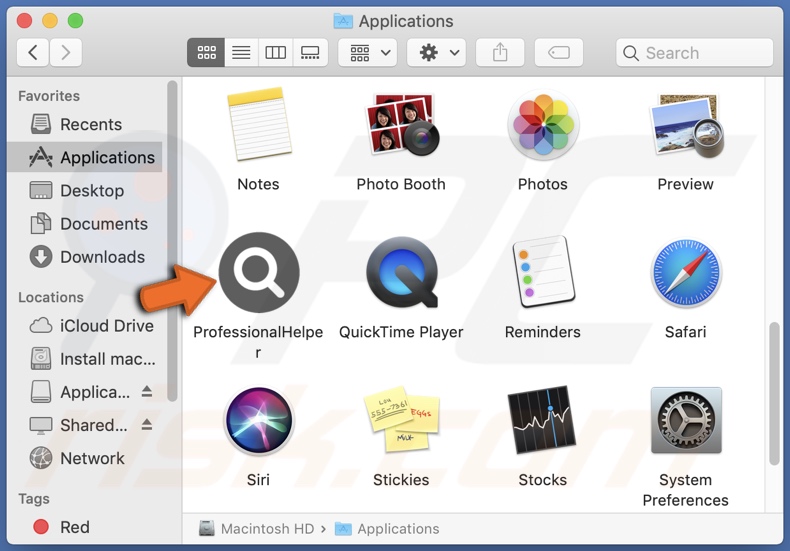Switch to column view
This screenshot has height=551, width=790.
[276, 52]
